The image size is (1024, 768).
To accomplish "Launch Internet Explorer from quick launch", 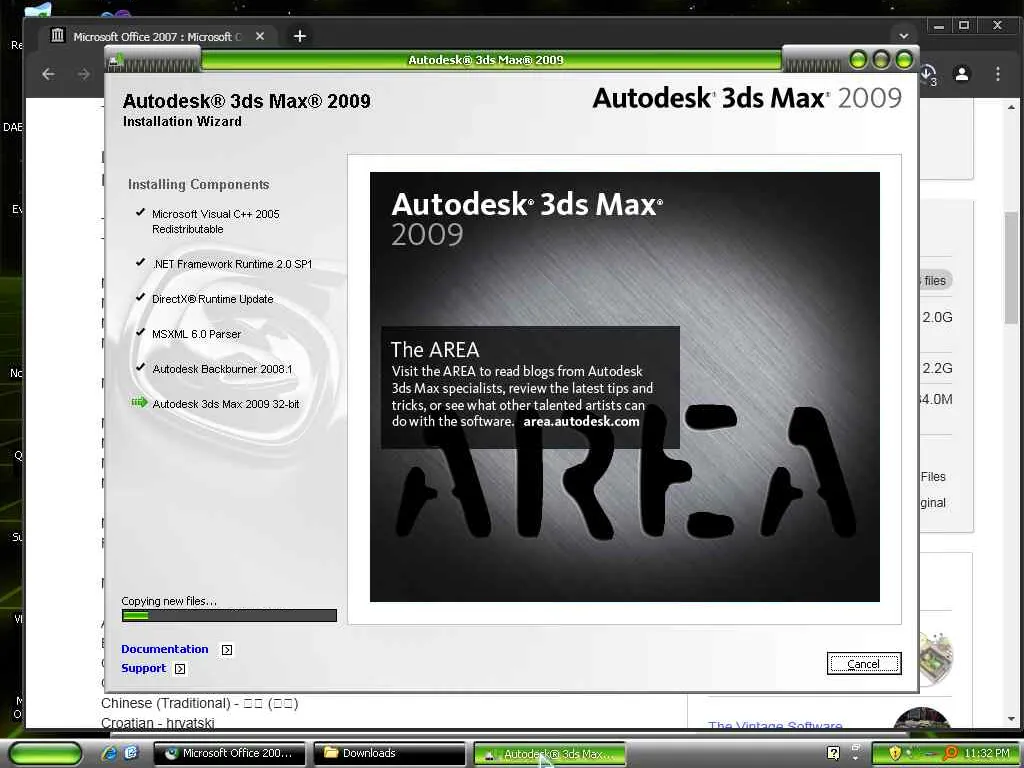I will pyautogui.click(x=109, y=753).
